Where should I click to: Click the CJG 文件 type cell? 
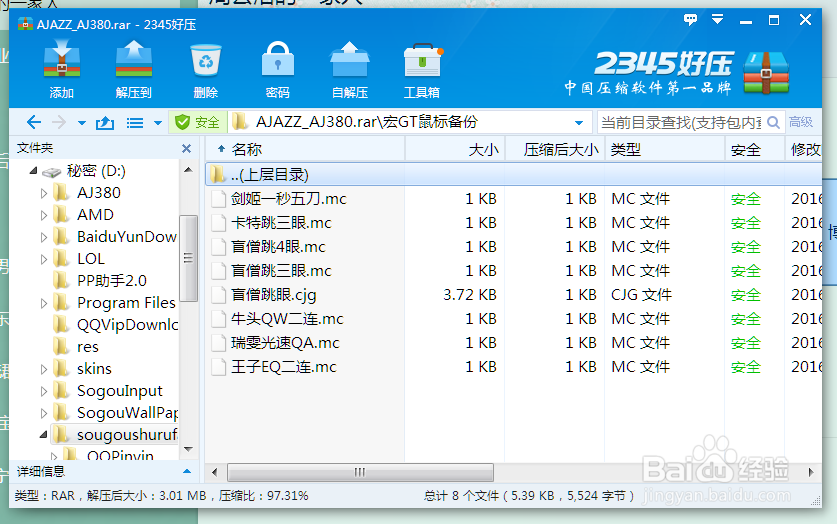coord(641,295)
